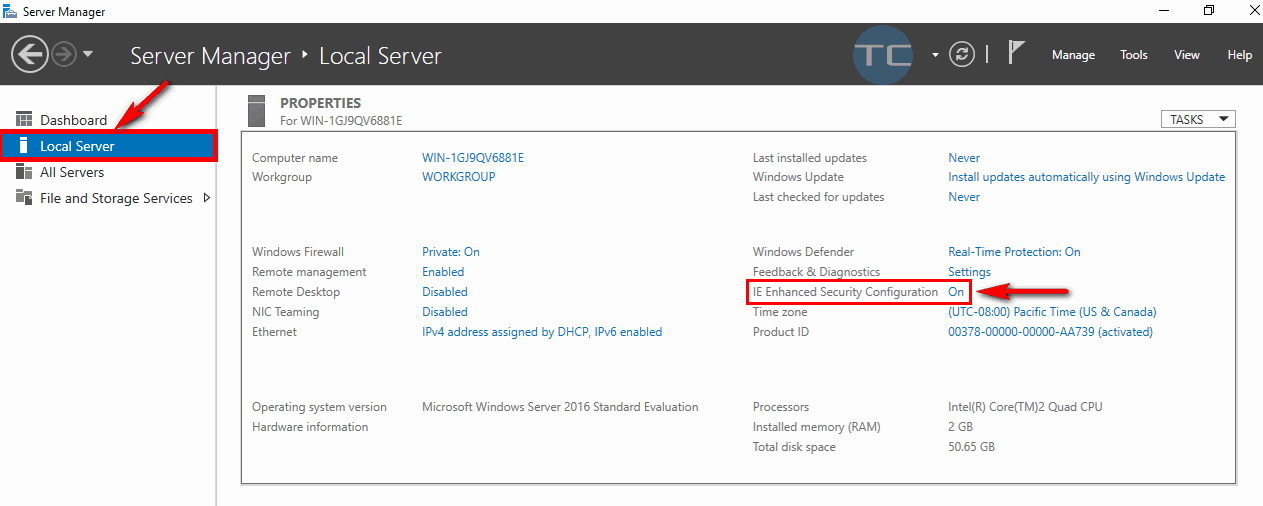The height and width of the screenshot is (506, 1263).
Task: Click the Pacific Time zone link
Action: pos(1052,312)
